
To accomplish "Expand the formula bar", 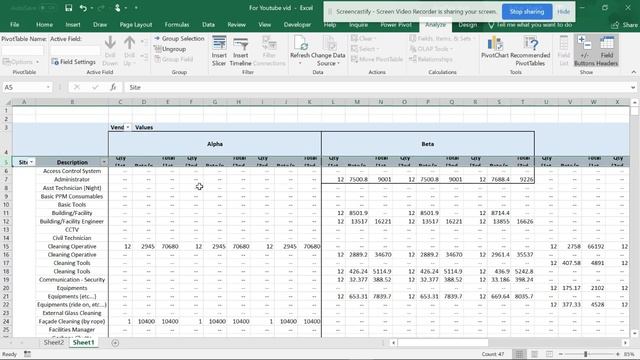I will pyautogui.click(x=633, y=87).
